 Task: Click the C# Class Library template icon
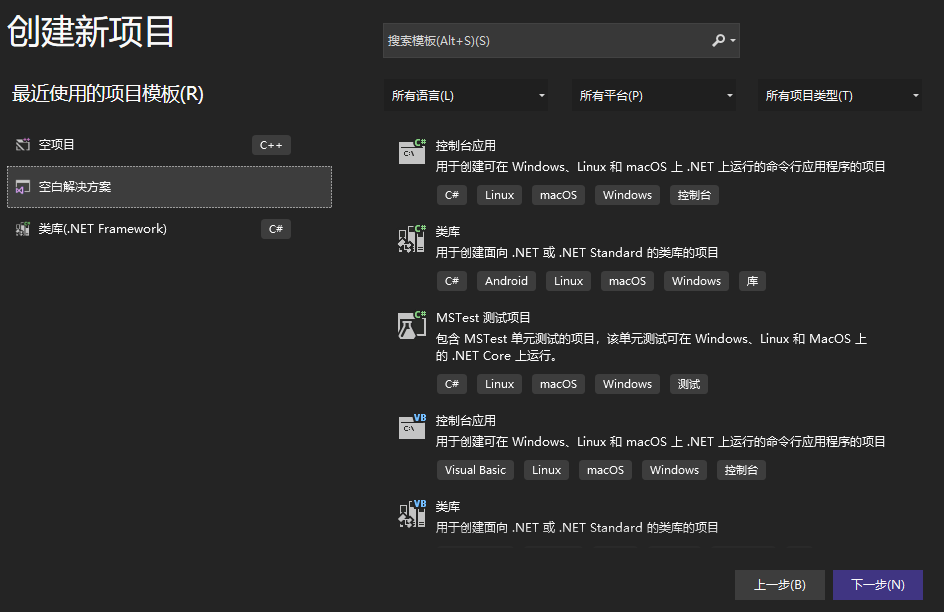click(412, 238)
